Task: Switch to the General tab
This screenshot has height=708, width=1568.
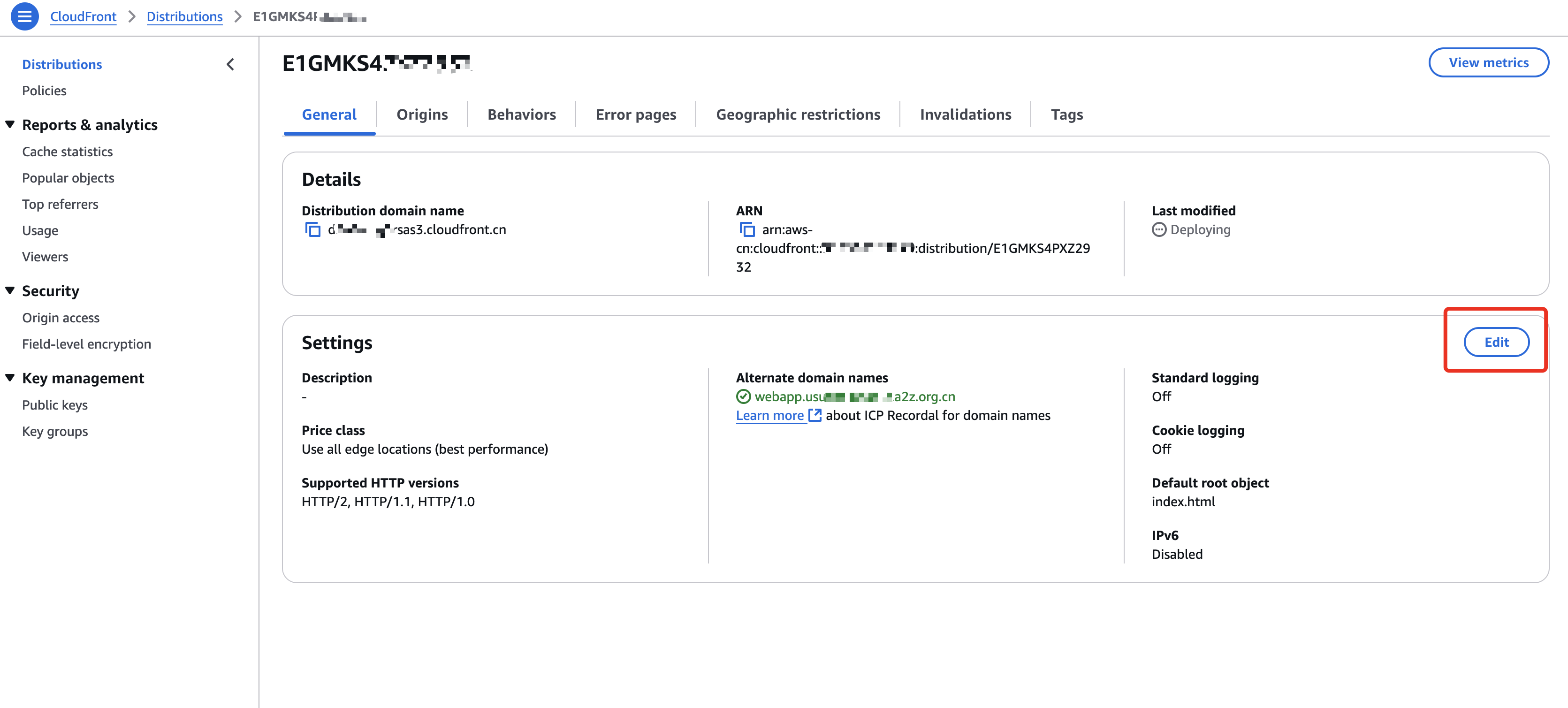Action: point(329,114)
